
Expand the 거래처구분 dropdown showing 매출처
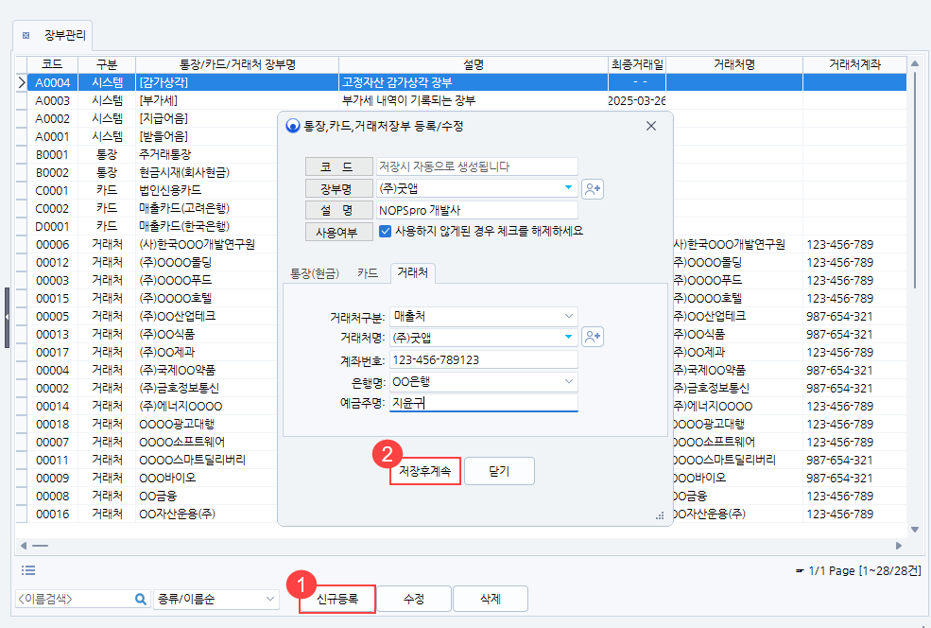point(568,316)
